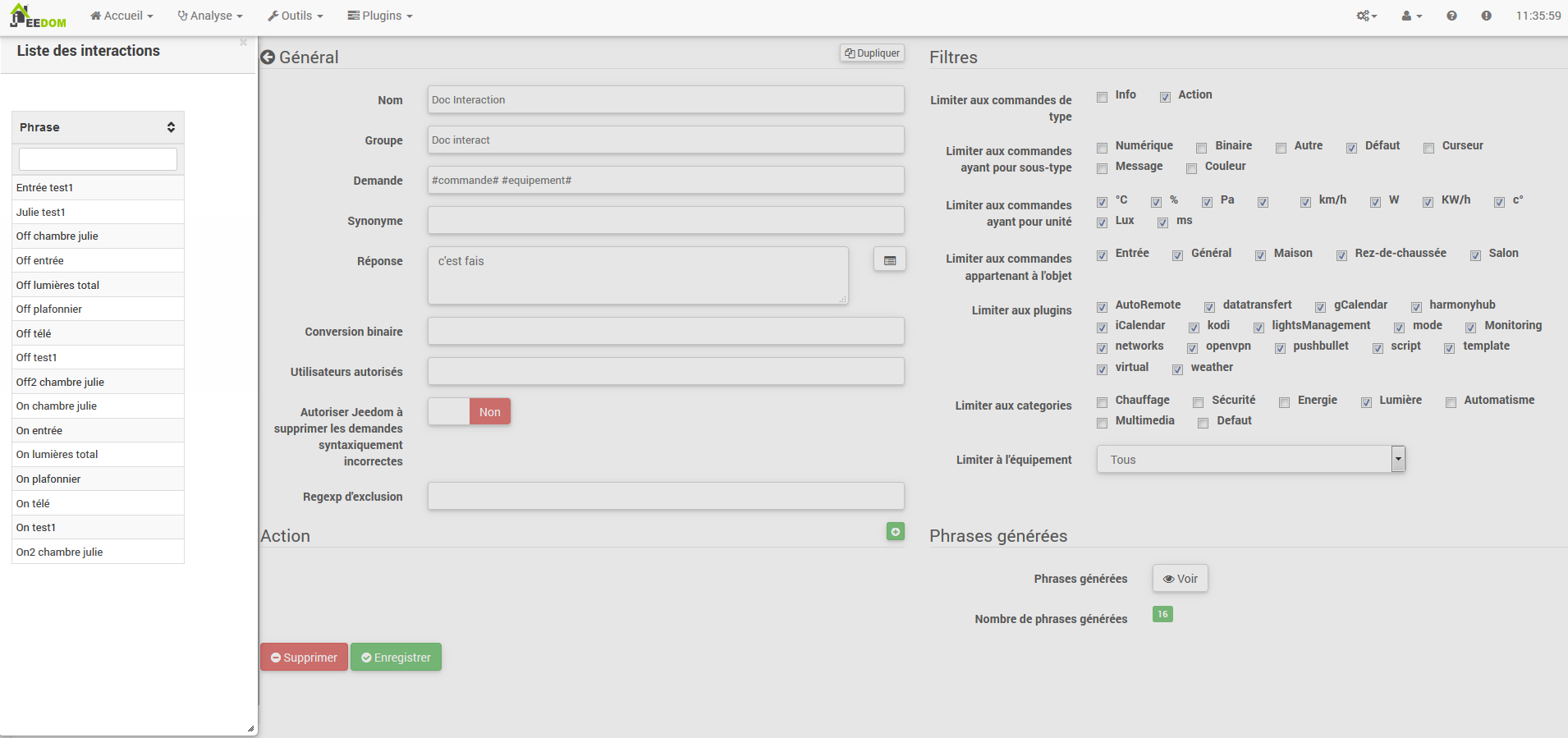Click the icon button beside Réponse field
Viewport: 1568px width, 738px height.
point(889,260)
